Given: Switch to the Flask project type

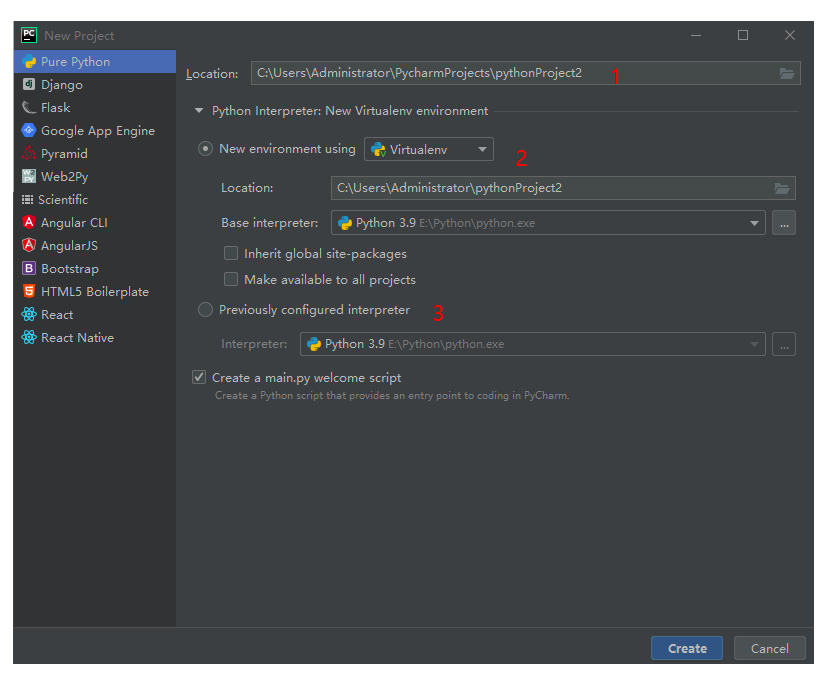Looking at the screenshot, I should tap(29, 107).
